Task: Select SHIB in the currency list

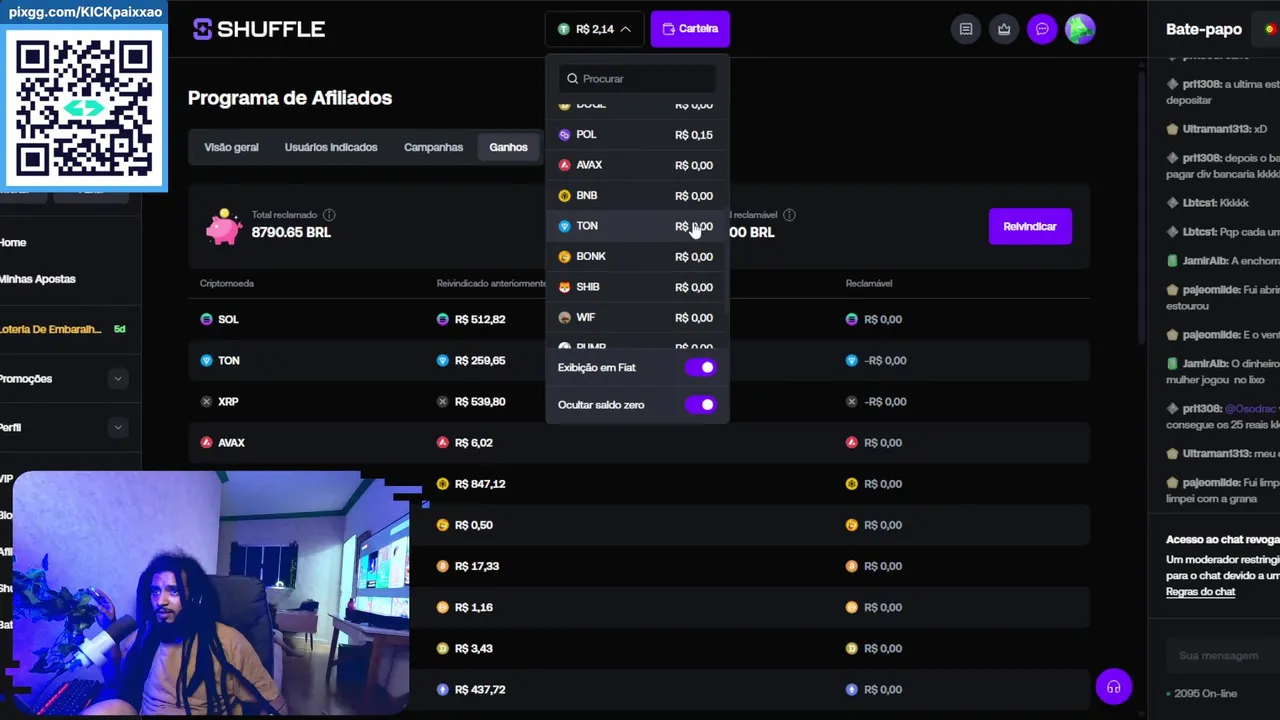Action: (637, 287)
